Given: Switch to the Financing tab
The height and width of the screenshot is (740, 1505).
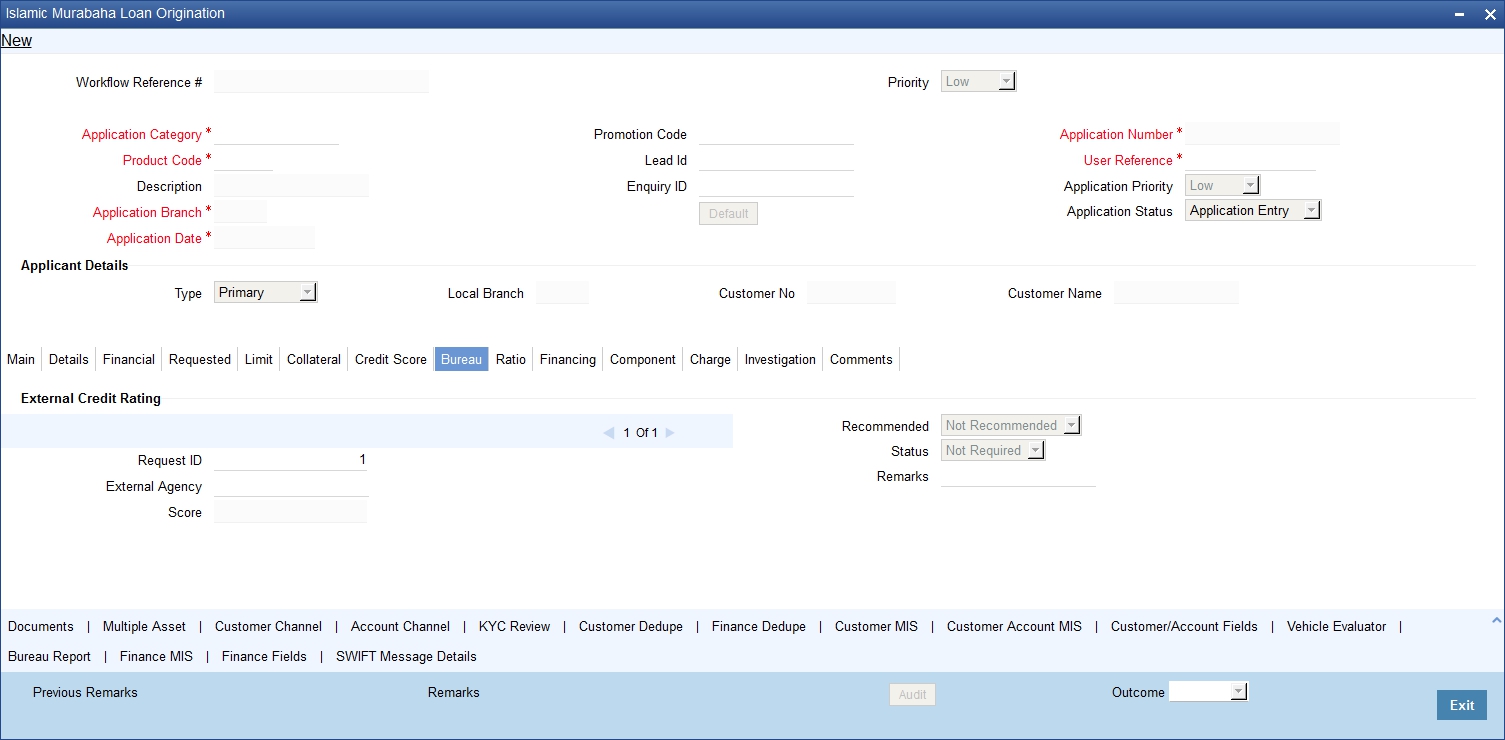Looking at the screenshot, I should click(x=568, y=359).
